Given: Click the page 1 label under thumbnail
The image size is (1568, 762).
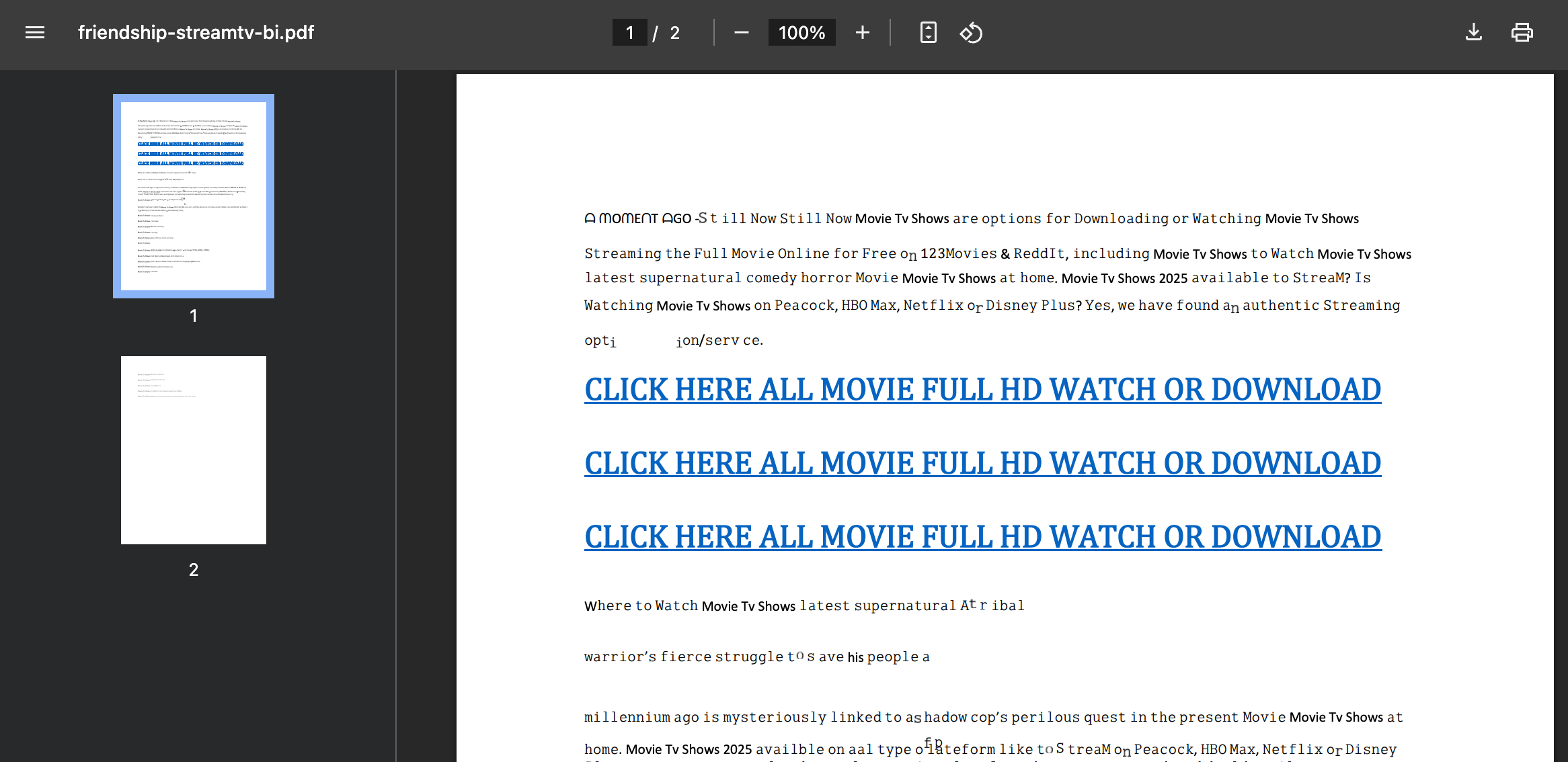Looking at the screenshot, I should pos(194,316).
